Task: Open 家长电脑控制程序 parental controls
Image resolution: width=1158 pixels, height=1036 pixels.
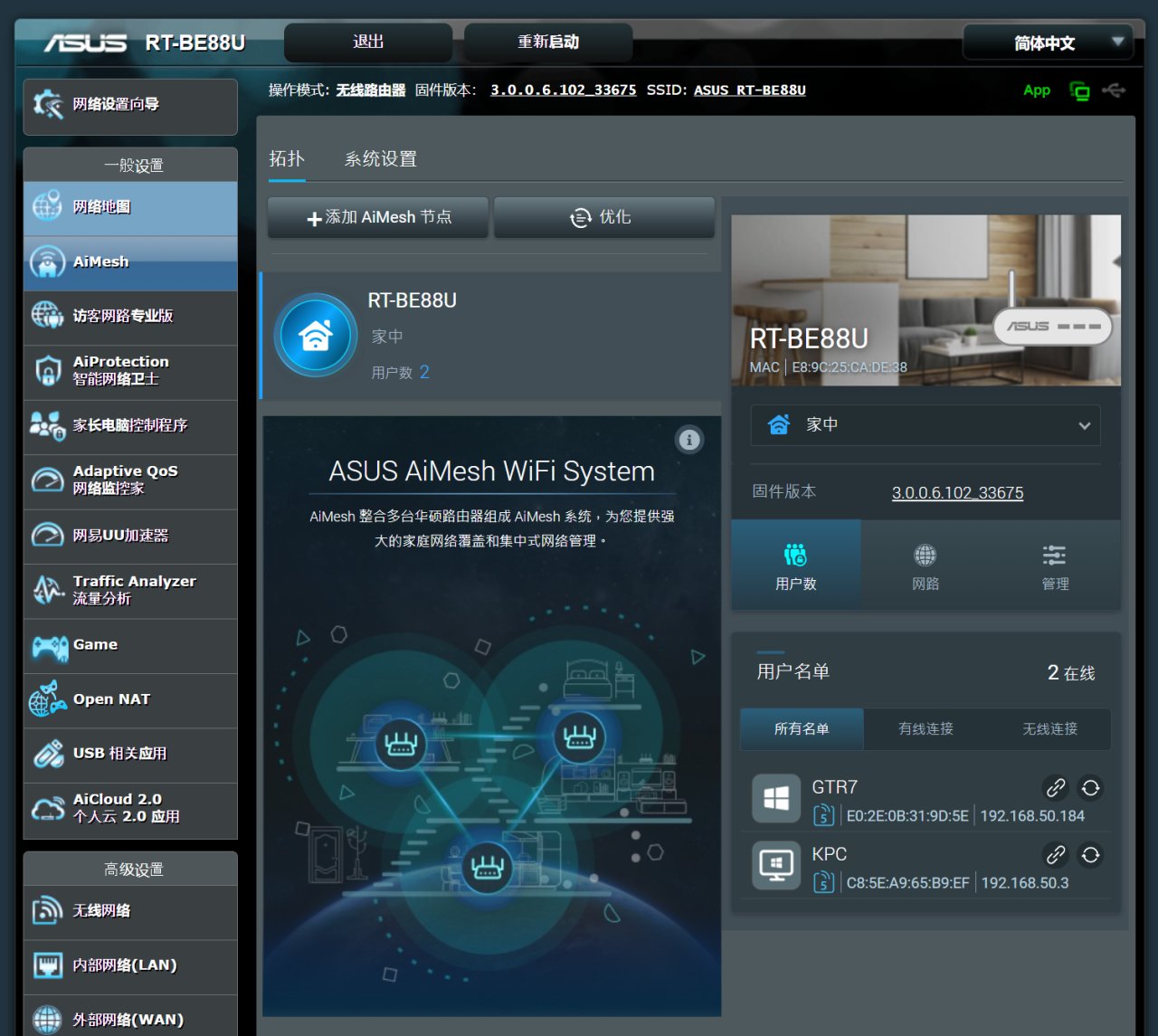Action: (x=130, y=426)
